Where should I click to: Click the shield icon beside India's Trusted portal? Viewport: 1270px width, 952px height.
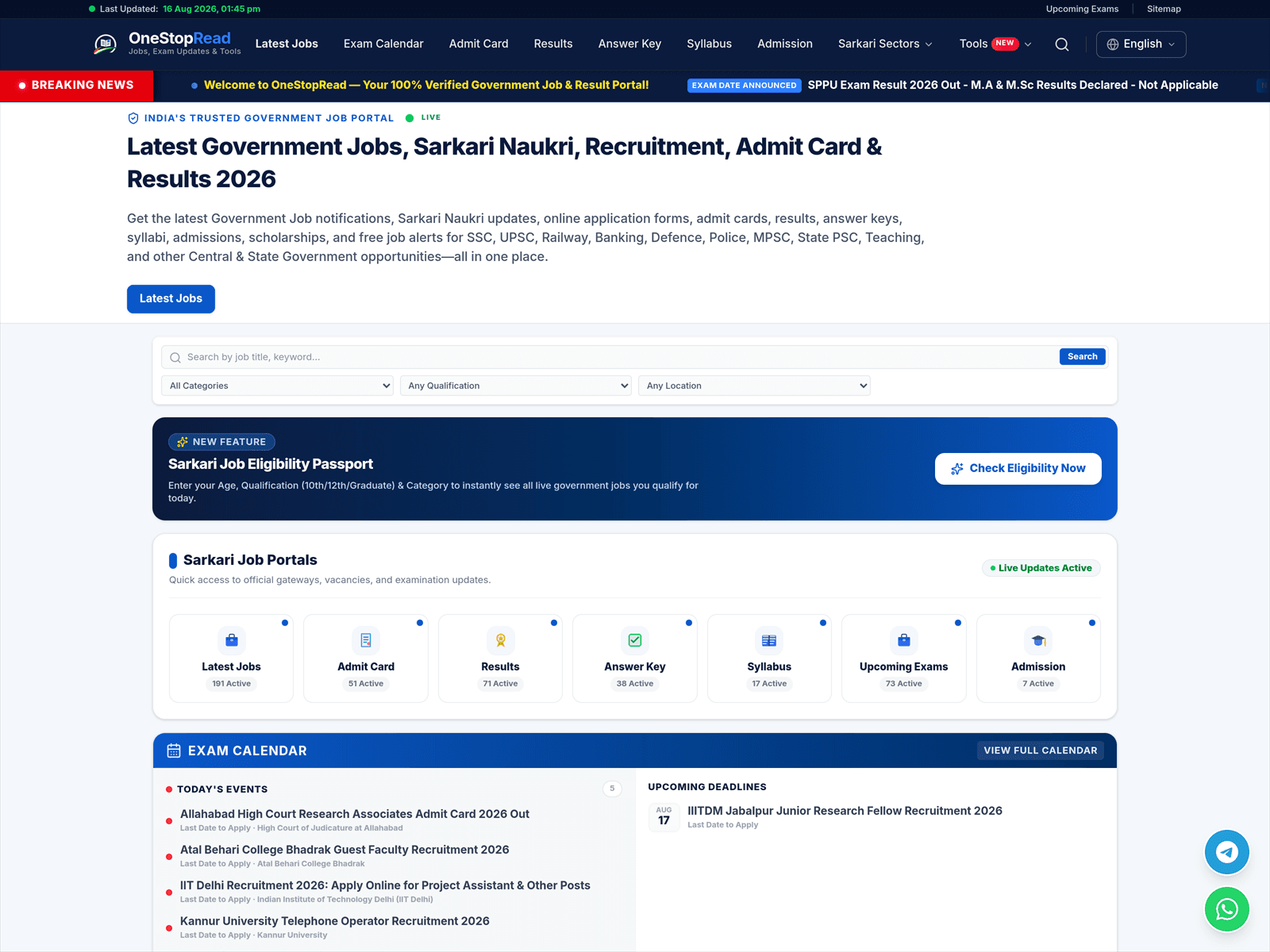click(133, 118)
